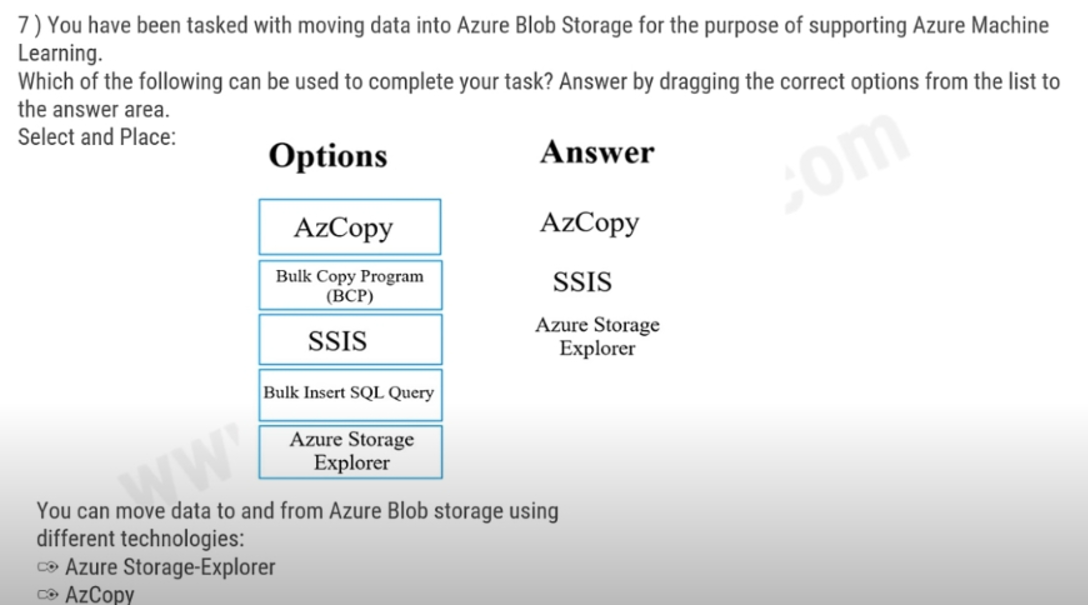
Task: Click the AzCopy explanation bullet text
Action: 99,595
